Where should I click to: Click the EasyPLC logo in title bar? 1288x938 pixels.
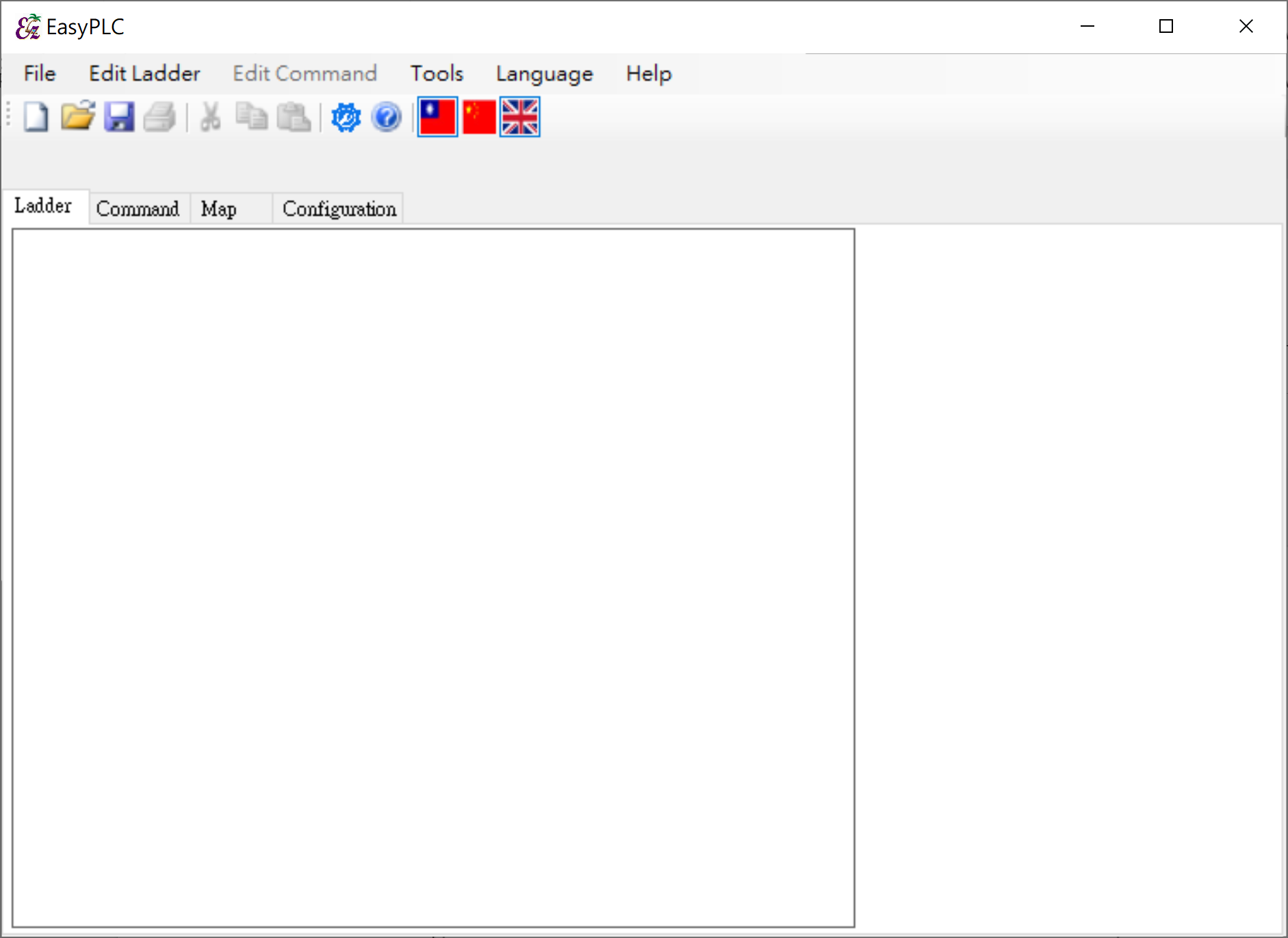pyautogui.click(x=28, y=27)
